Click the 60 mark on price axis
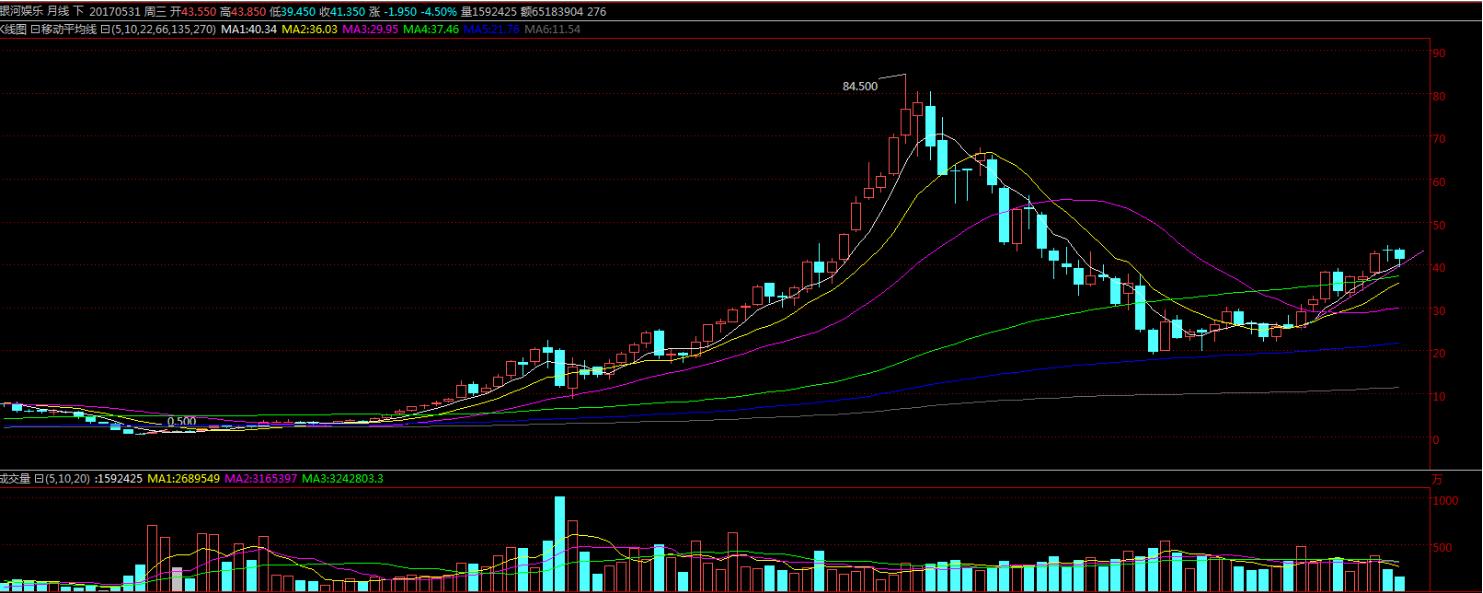This screenshot has width=1483, height=593. click(x=1439, y=182)
